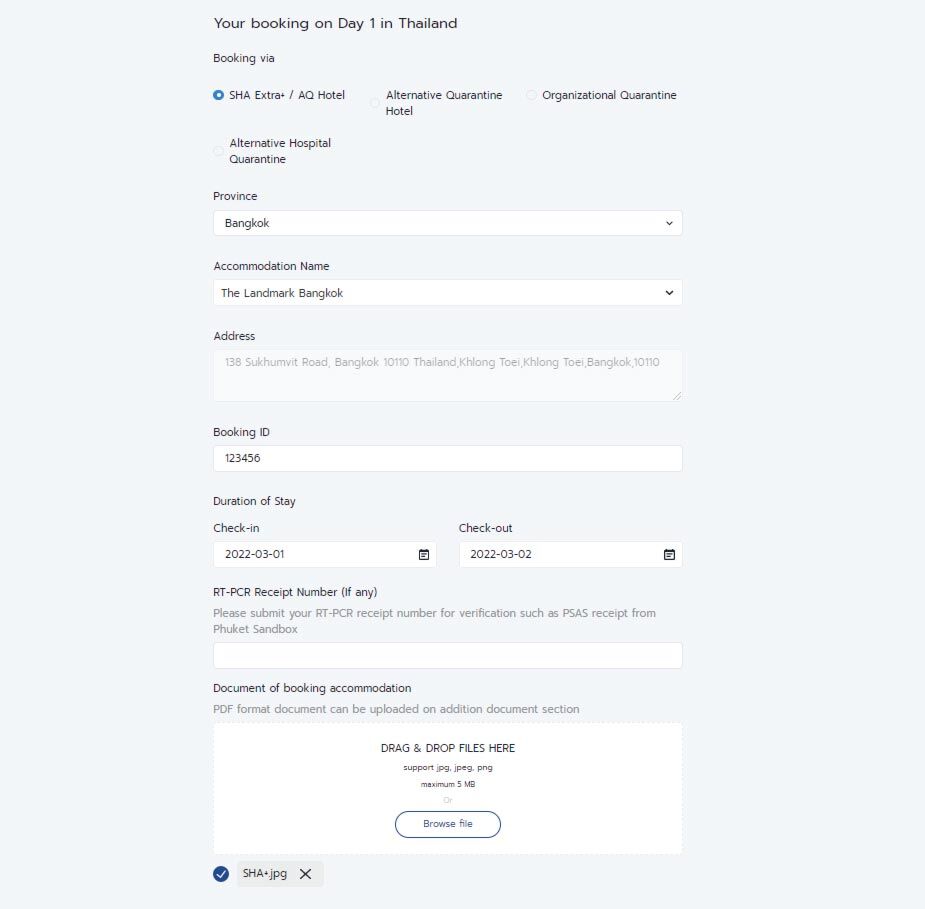Screen dimensions: 925x909
Task: Click the Check-in date field
Action: click(315, 554)
